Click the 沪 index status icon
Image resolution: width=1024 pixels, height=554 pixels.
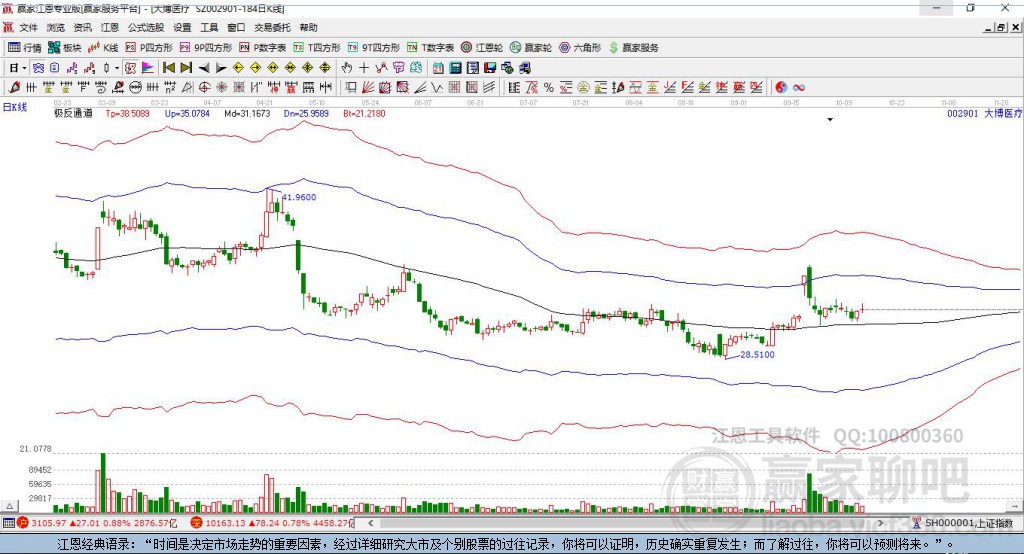[x=23, y=523]
